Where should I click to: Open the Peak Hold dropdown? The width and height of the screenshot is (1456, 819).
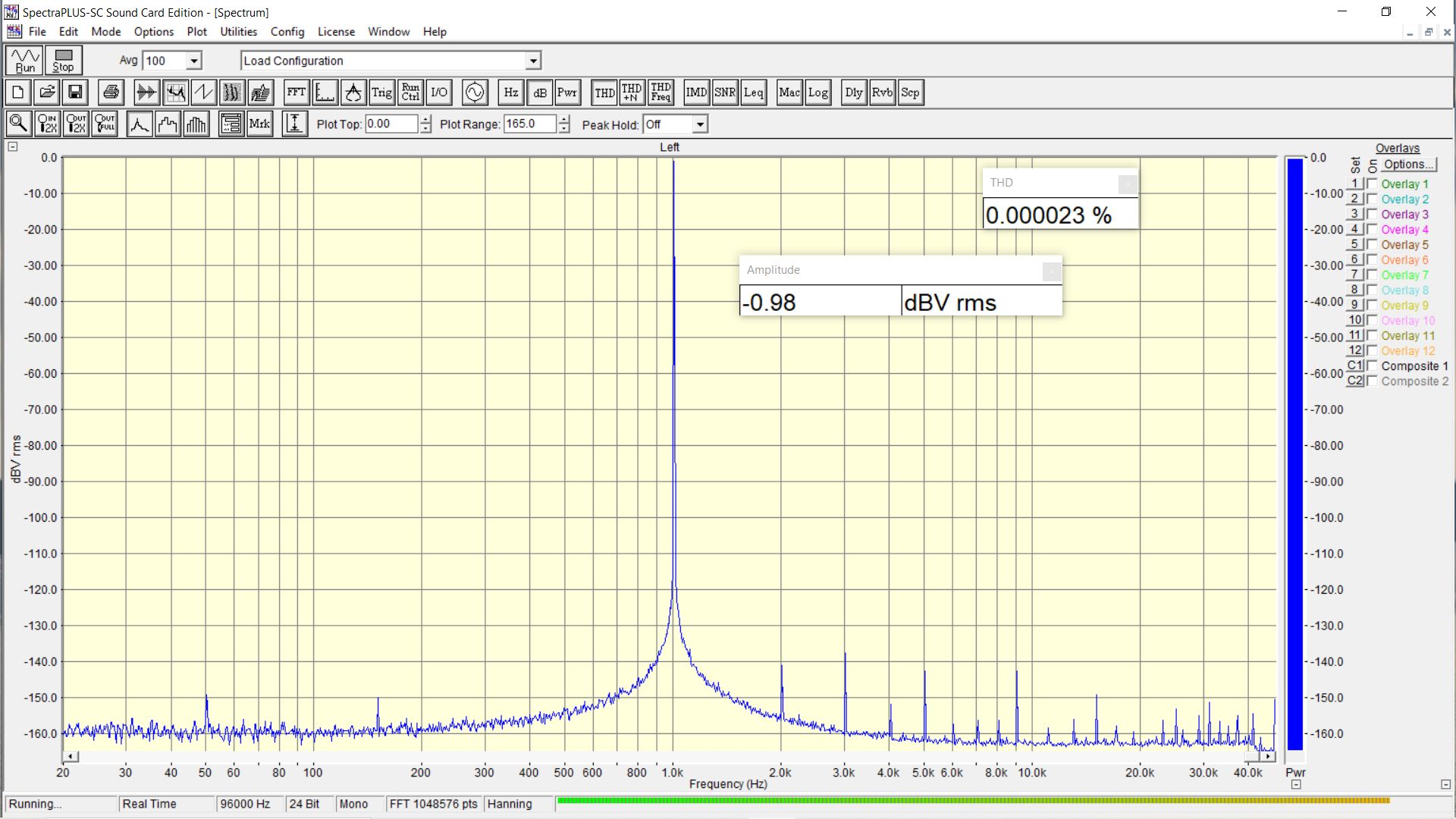(x=700, y=124)
